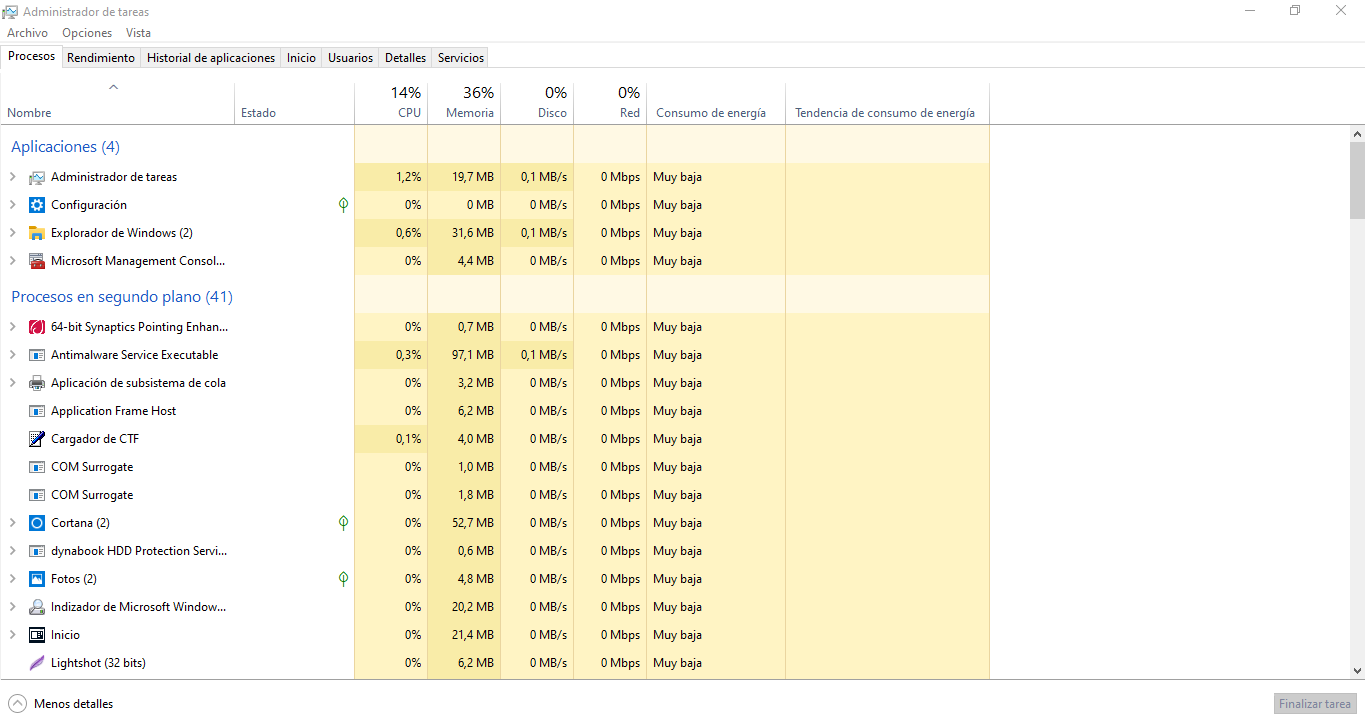Click the Fotos app icon
The image size is (1365, 728).
37,579
